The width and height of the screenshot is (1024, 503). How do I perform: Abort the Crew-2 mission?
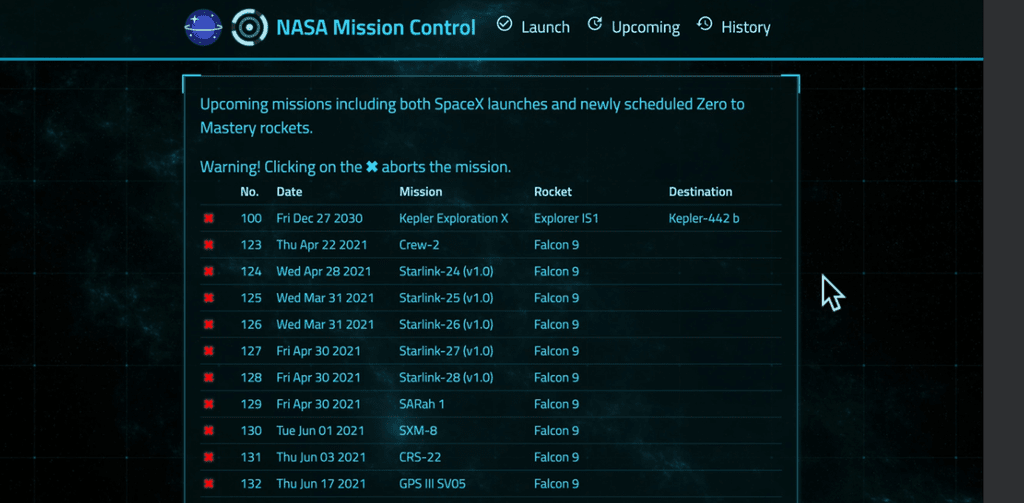coord(208,245)
